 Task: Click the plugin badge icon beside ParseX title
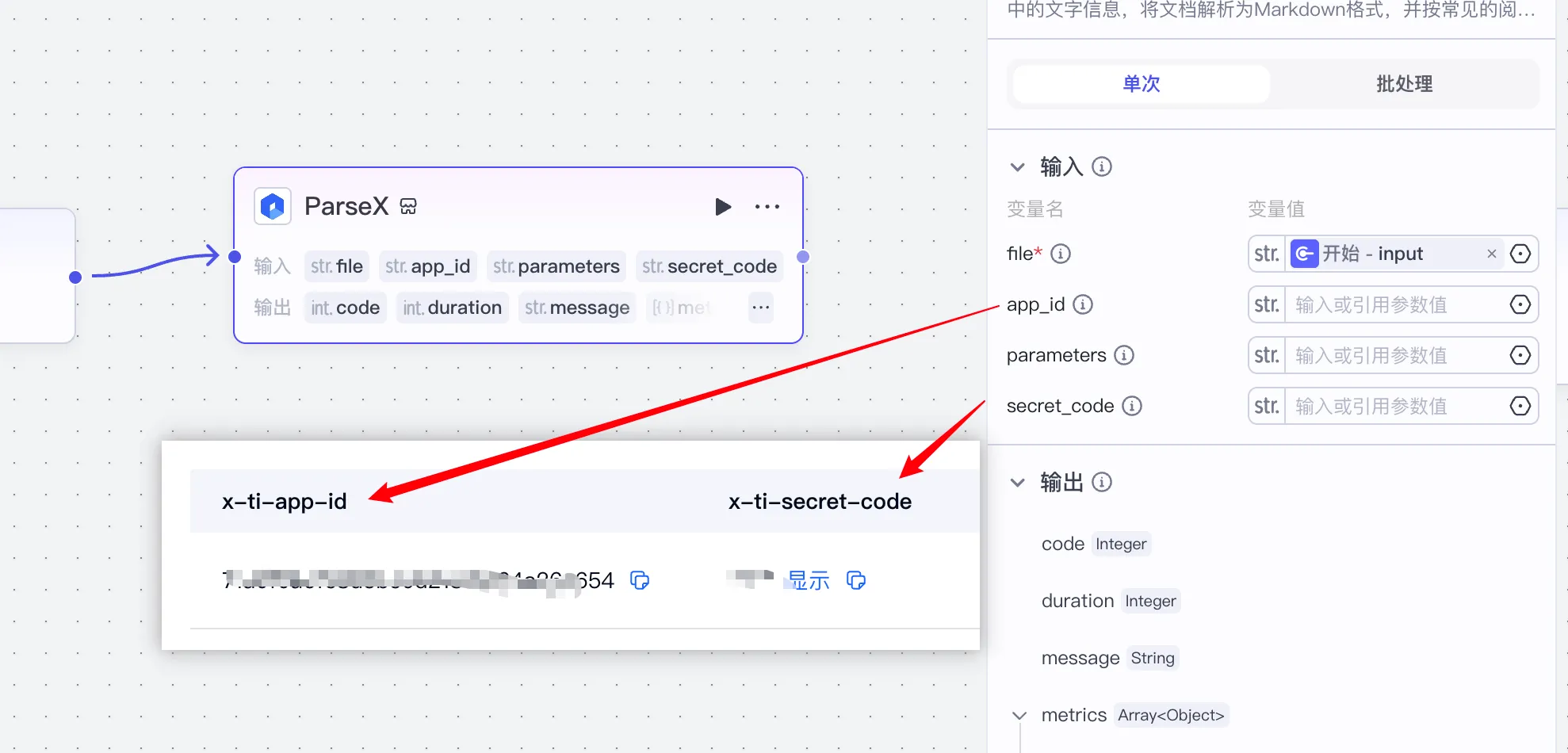point(408,207)
